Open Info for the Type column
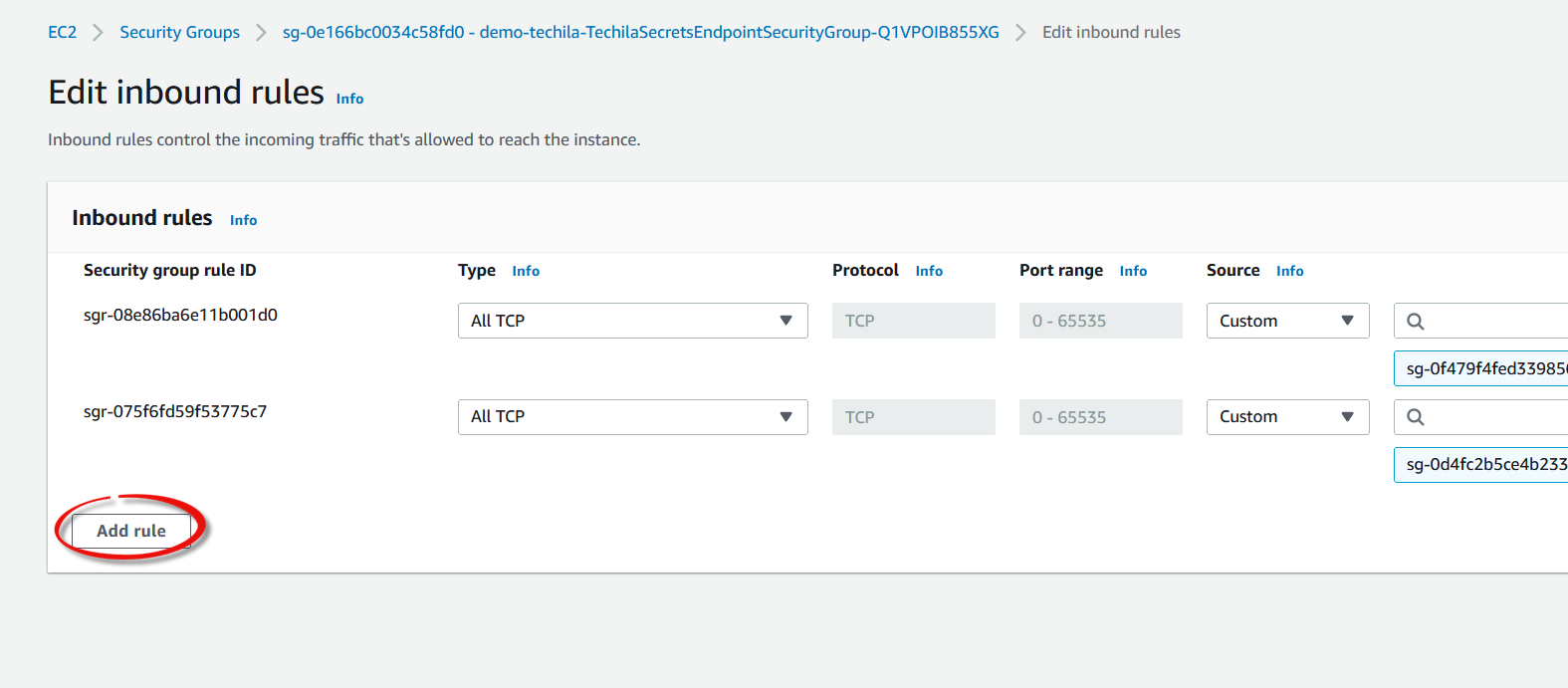This screenshot has height=688, width=1568. point(526,271)
